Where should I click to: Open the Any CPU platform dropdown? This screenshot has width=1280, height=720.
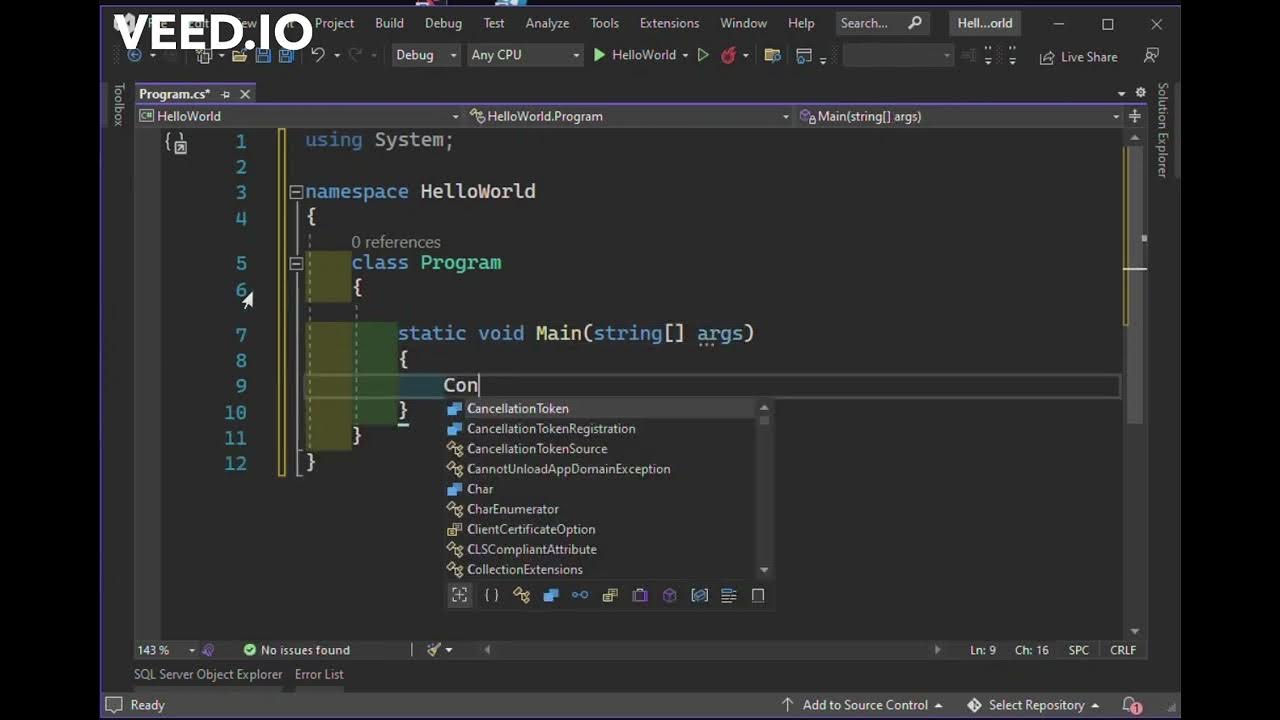click(x=525, y=55)
